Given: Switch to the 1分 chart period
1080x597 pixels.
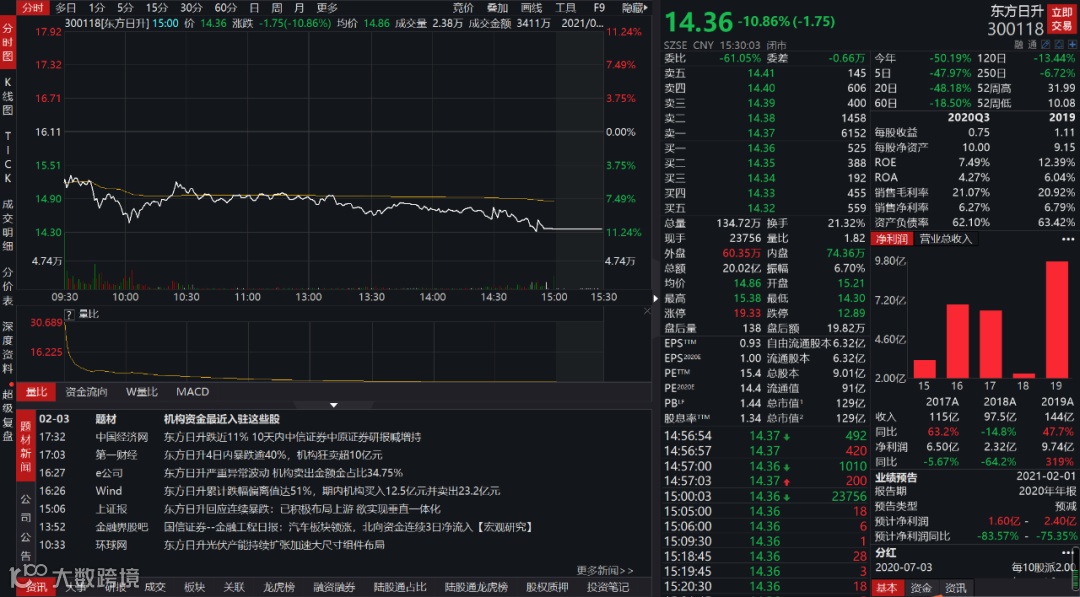Looking at the screenshot, I should (97, 8).
